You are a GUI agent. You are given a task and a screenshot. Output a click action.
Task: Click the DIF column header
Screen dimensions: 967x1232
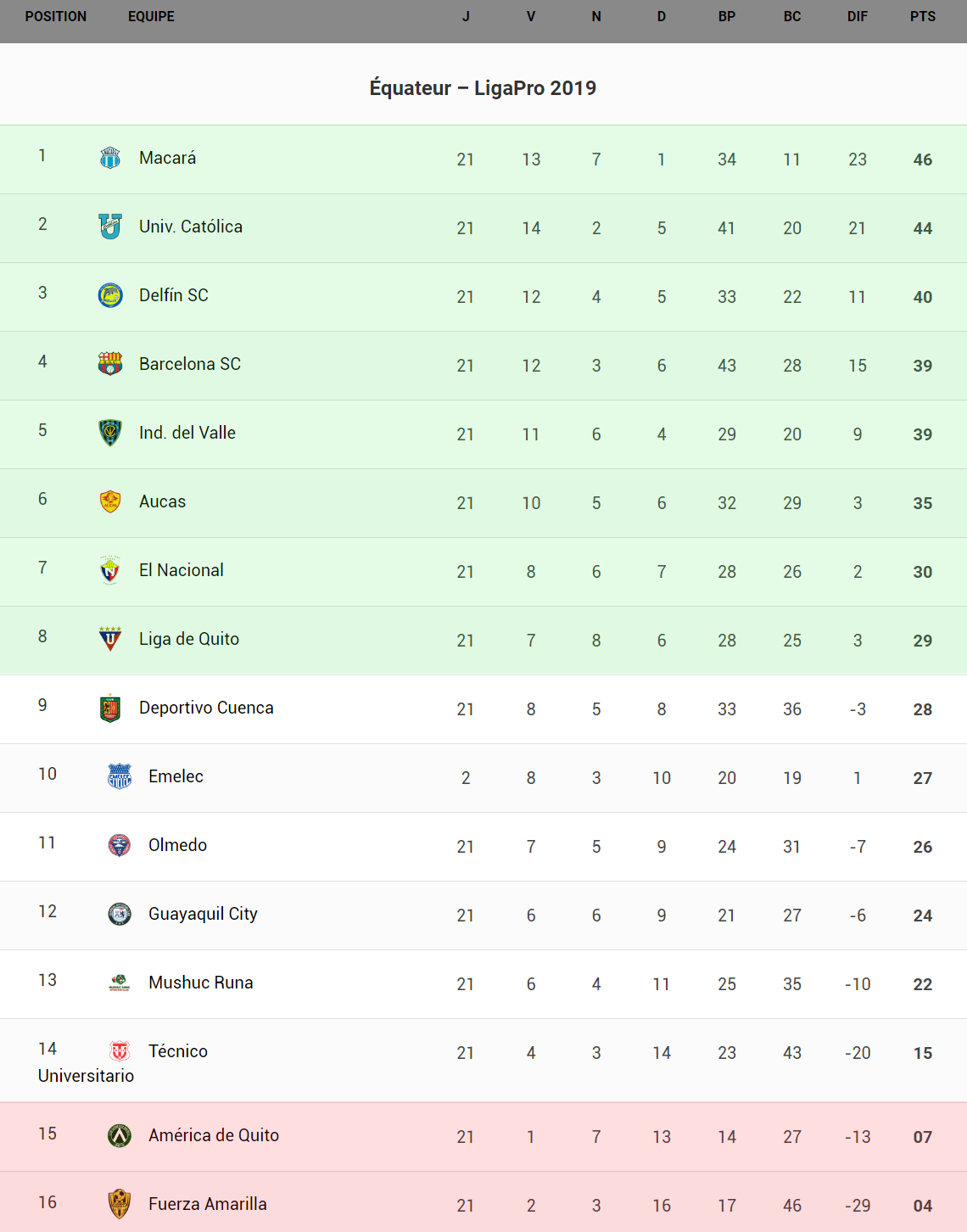point(857,16)
